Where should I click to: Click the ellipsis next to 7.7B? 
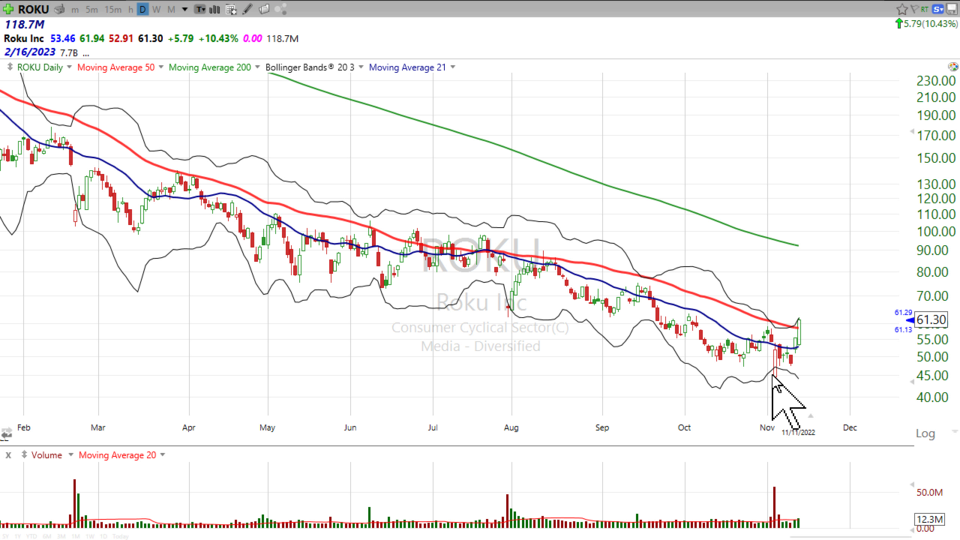click(x=86, y=53)
